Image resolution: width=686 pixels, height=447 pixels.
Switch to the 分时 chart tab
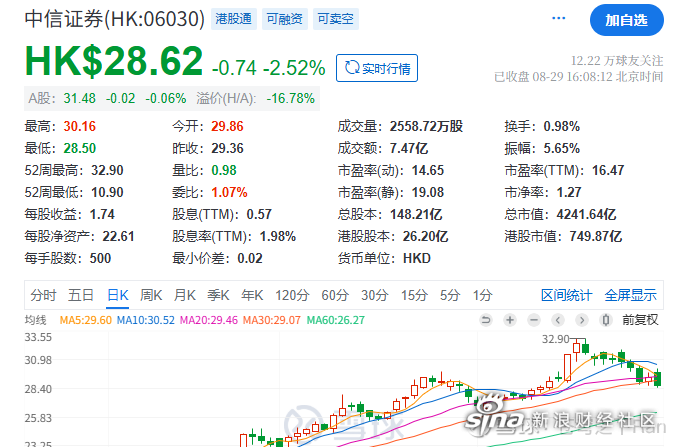(43, 295)
